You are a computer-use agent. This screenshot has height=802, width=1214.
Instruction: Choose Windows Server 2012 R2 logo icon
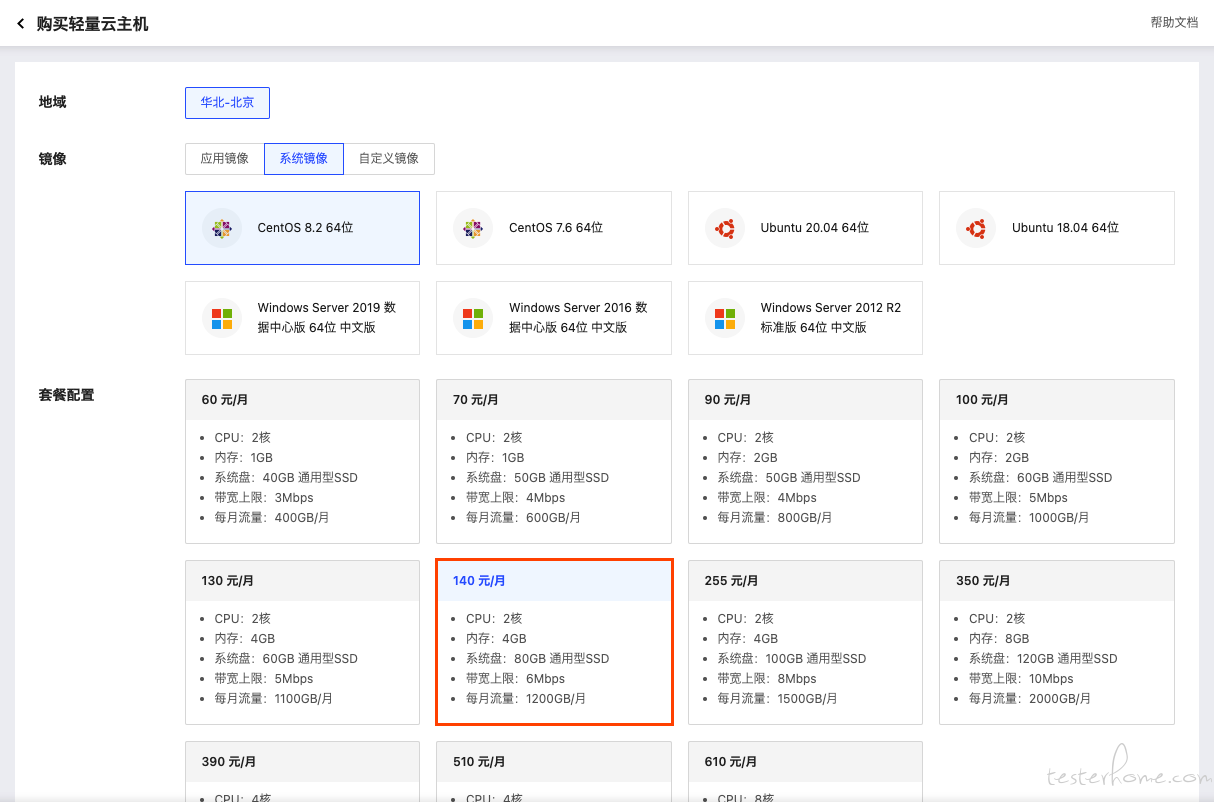point(724,318)
